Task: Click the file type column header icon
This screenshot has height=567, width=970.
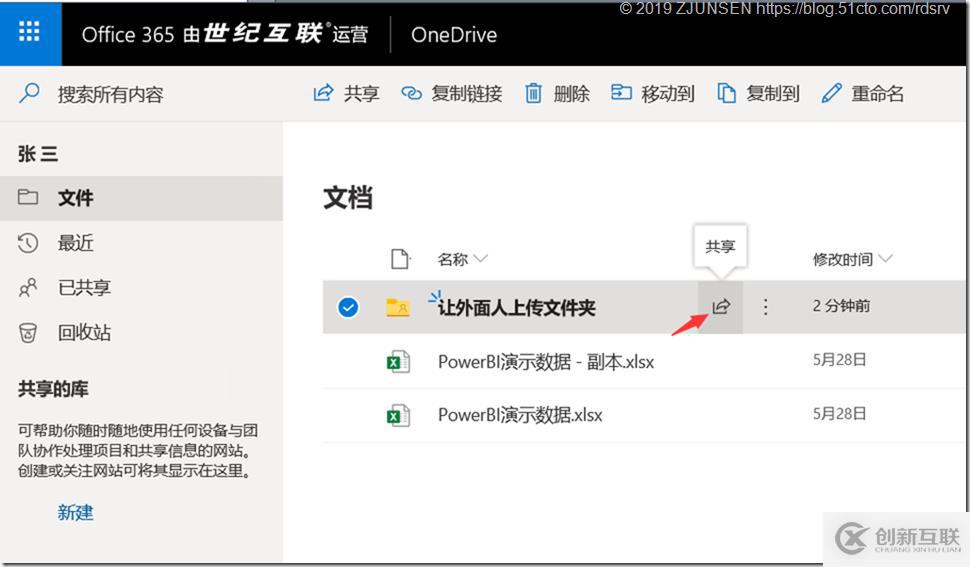Action: coord(400,259)
